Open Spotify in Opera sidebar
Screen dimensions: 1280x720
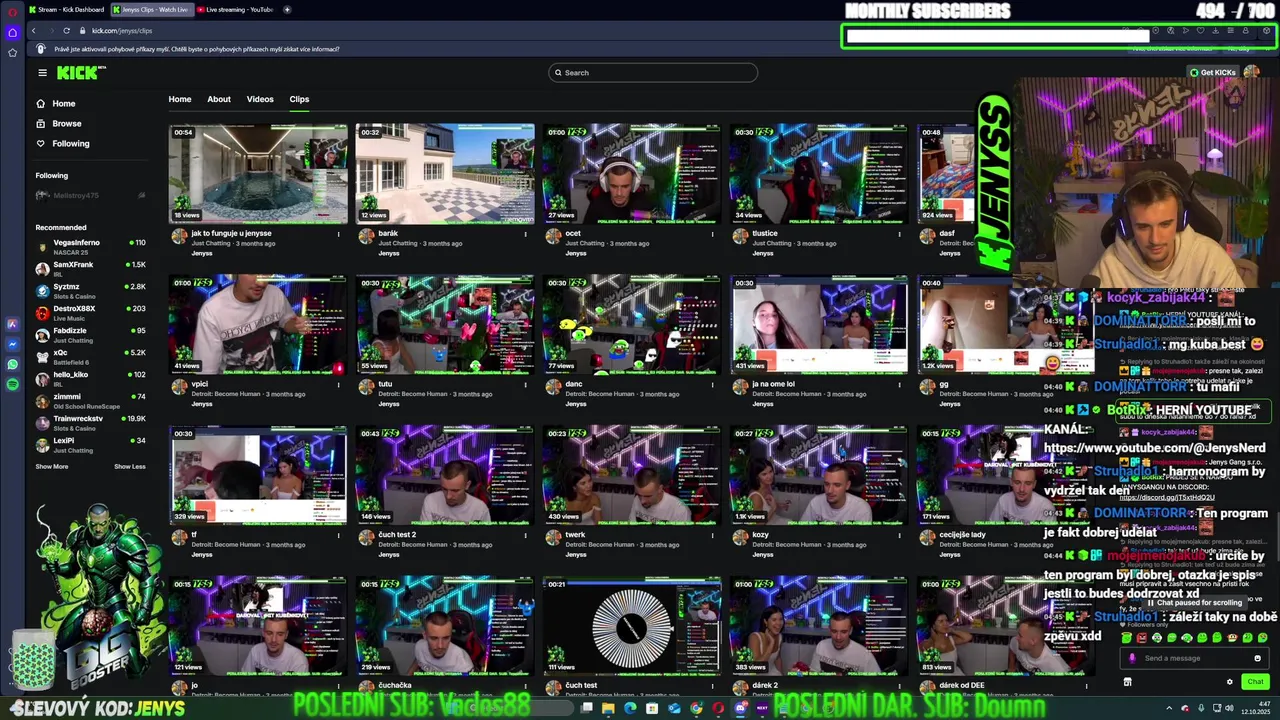pyautogui.click(x=12, y=384)
